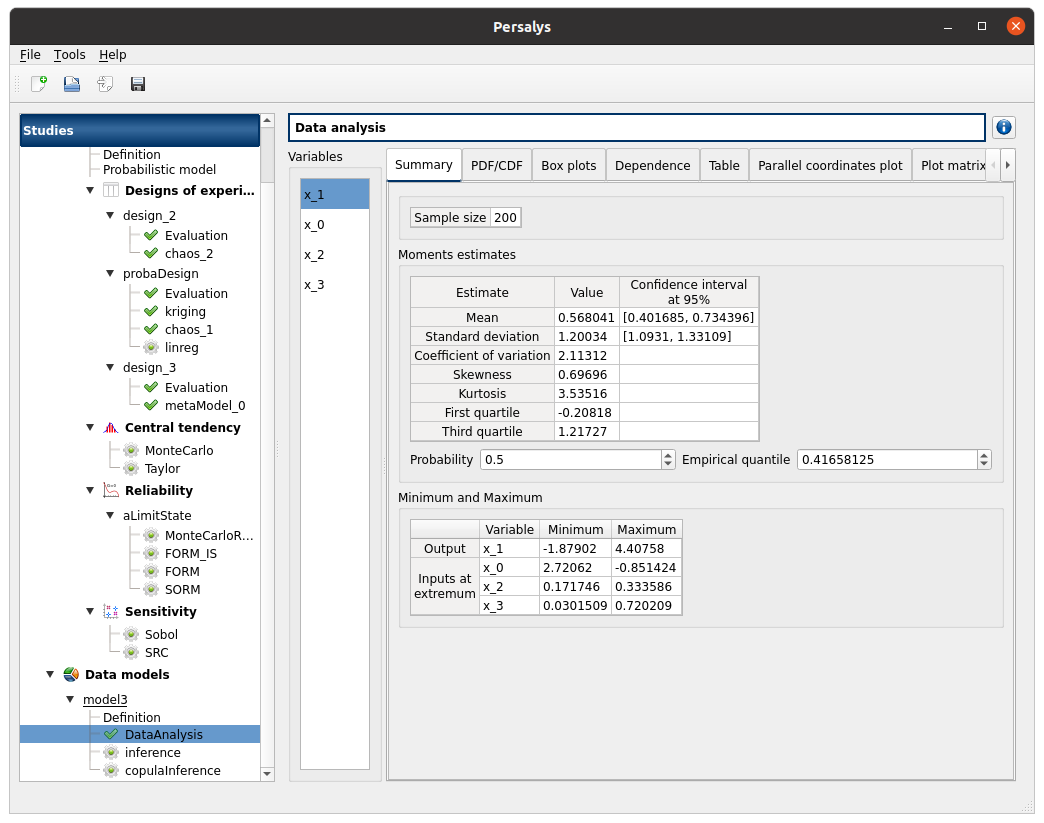Collapse the probaDesign tree node
This screenshot has height=823, width=1044.
click(x=110, y=274)
